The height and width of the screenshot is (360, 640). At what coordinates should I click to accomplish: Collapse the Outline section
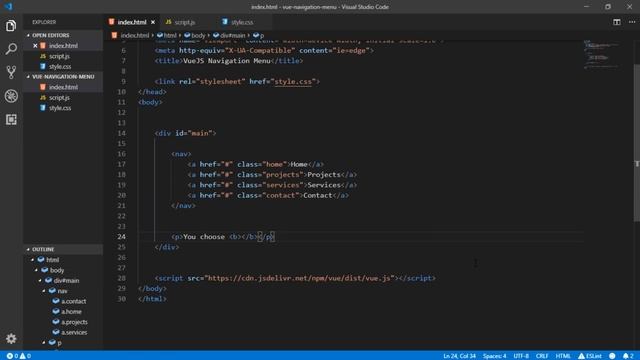click(x=28, y=249)
